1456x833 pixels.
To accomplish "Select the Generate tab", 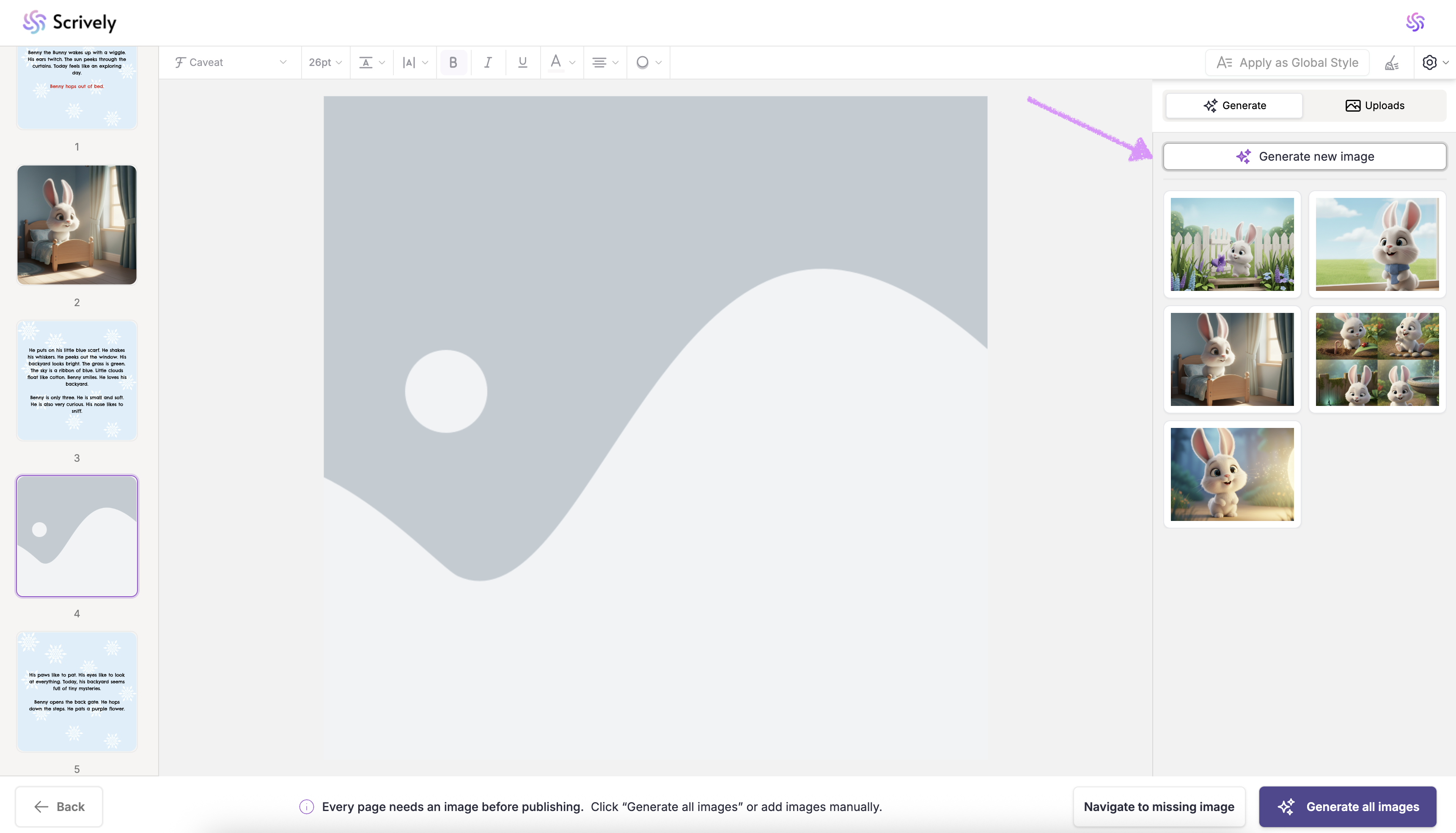I will [x=1234, y=105].
